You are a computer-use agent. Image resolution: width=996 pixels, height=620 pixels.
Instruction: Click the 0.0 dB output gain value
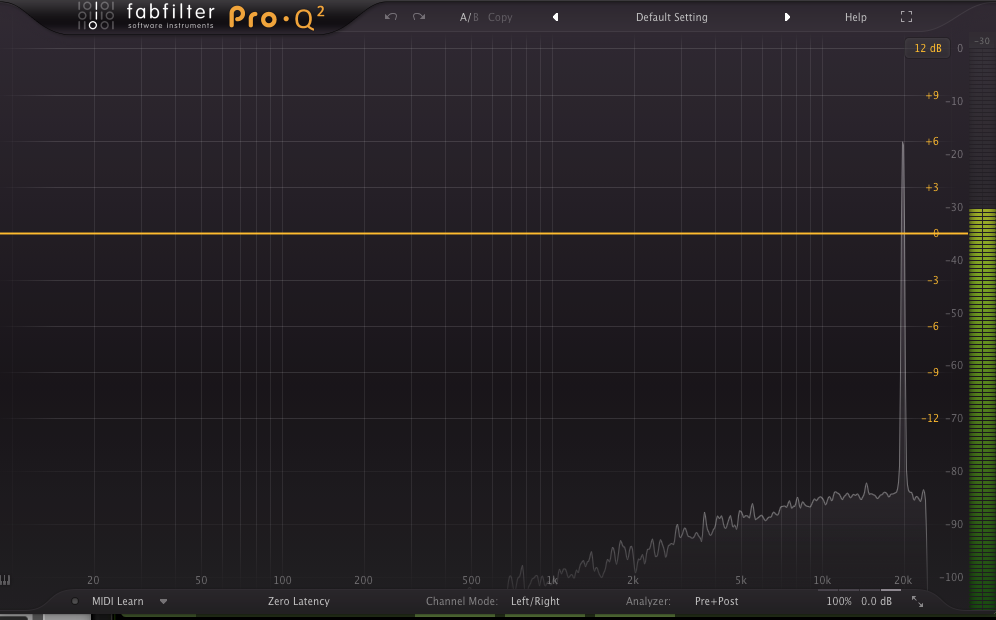coord(877,601)
